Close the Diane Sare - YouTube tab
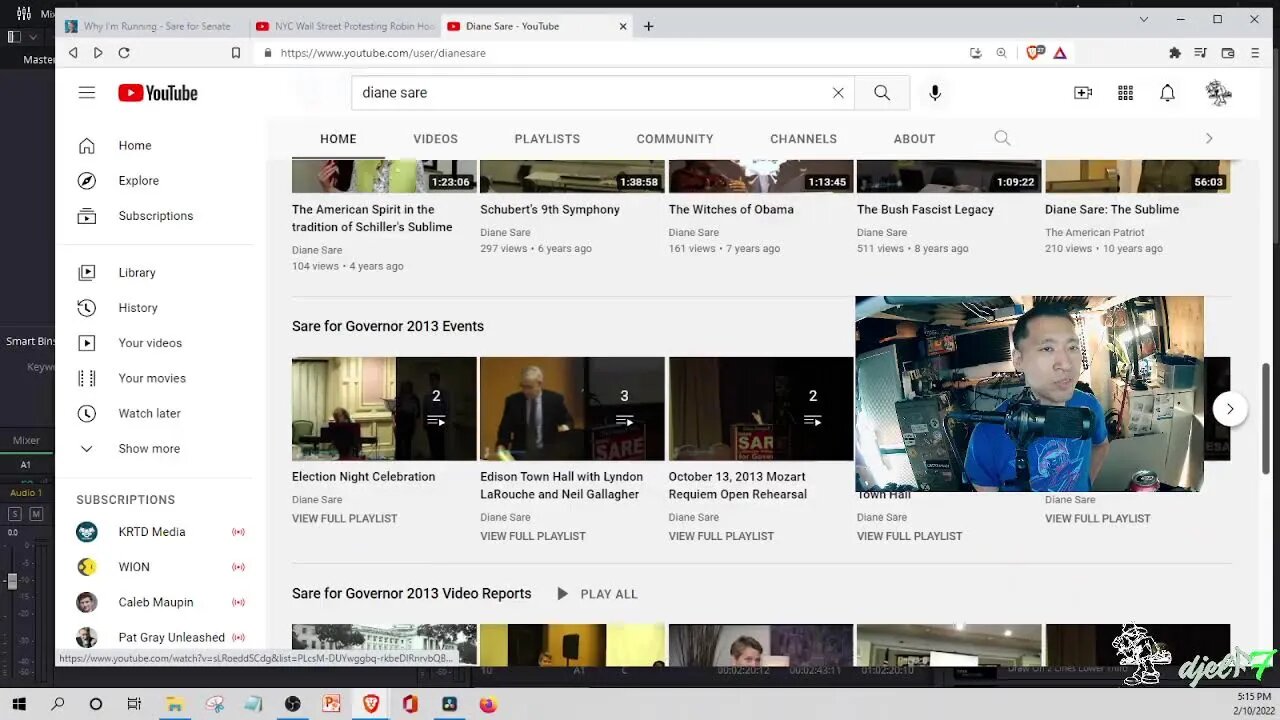This screenshot has height=720, width=1280. (623, 26)
